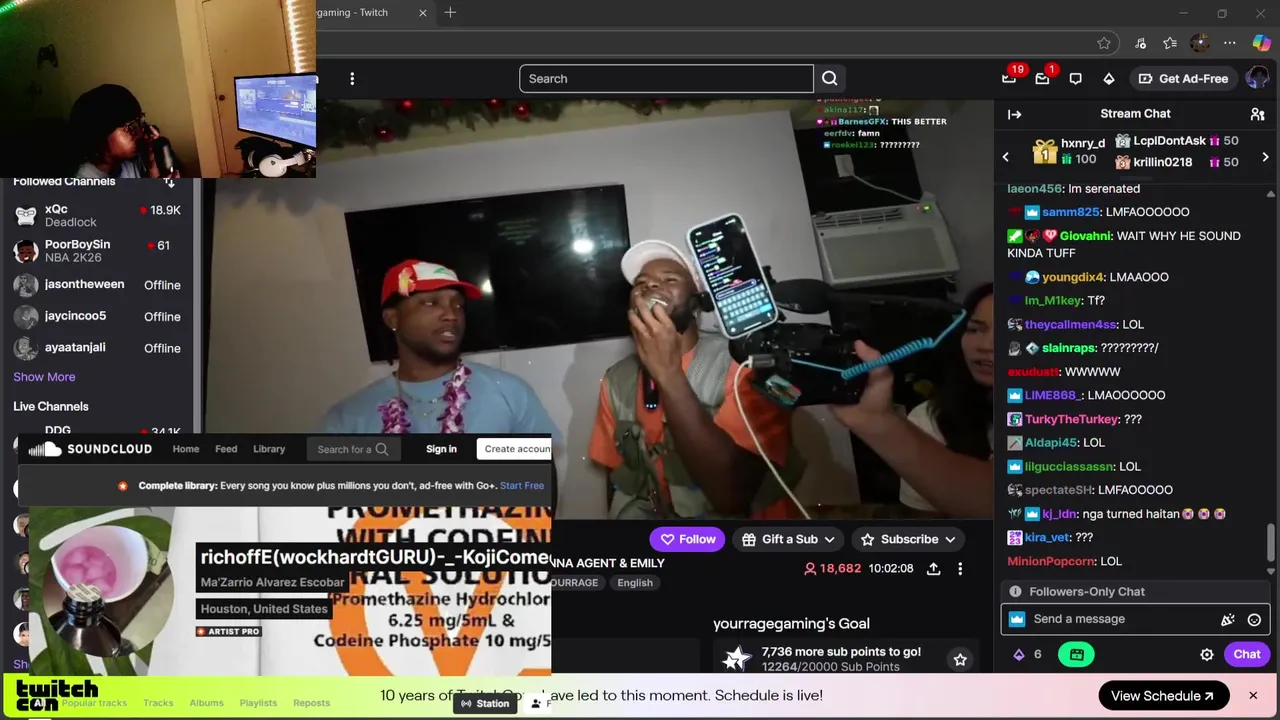The width and height of the screenshot is (1280, 720).
Task: Click SoundCloud Feed nav item
Action: tap(226, 449)
